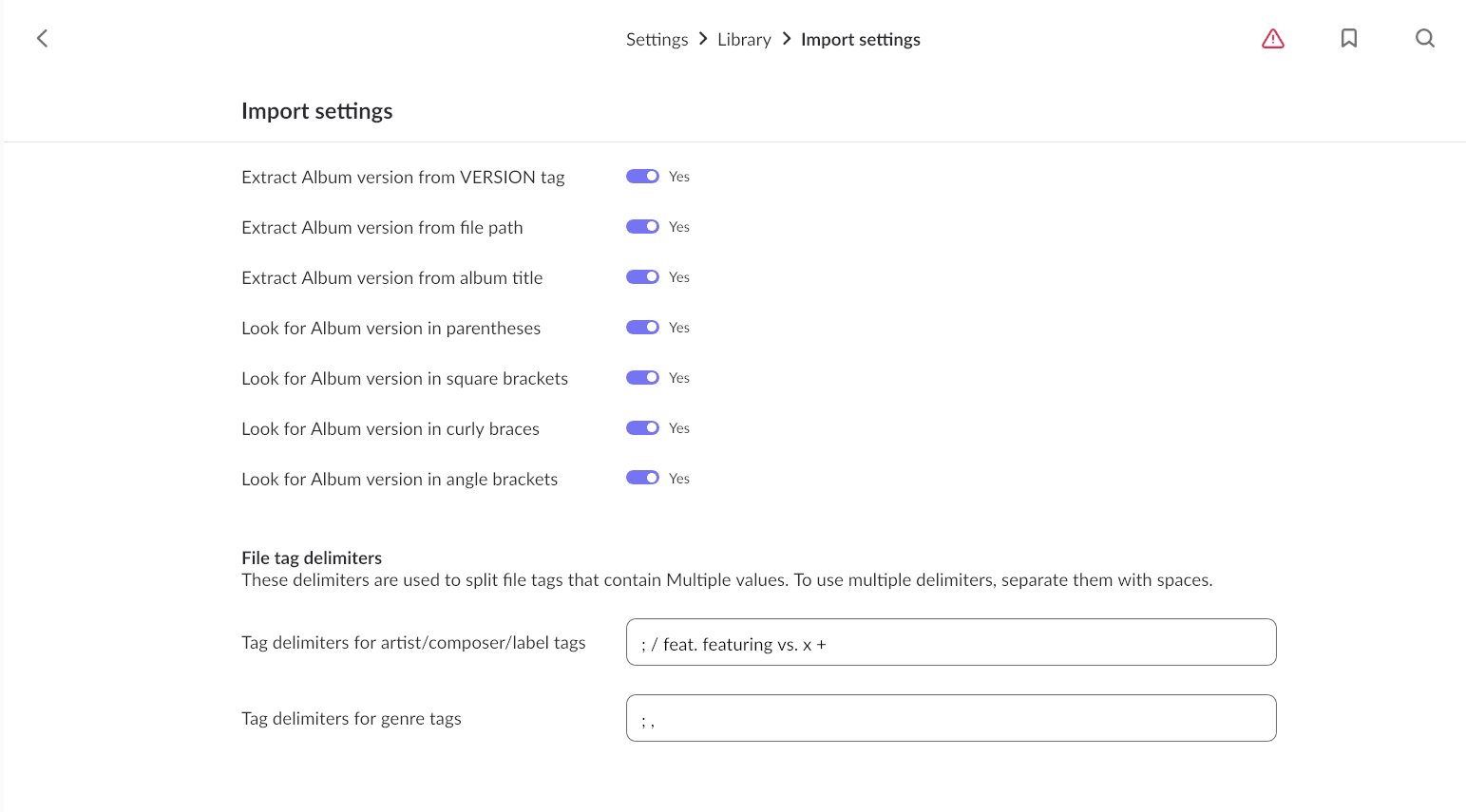Toggle Look for Album version in parentheses
Screen dimensions: 1466x812
pos(642,328)
